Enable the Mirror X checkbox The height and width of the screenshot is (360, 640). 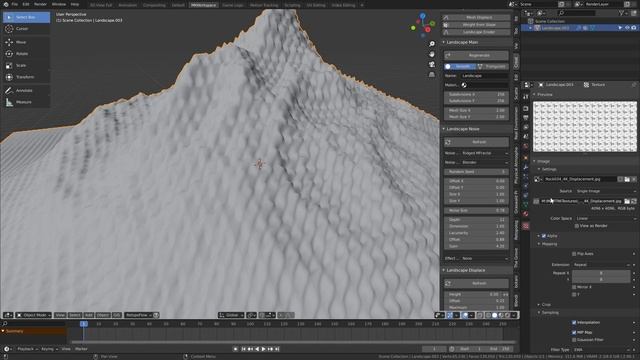point(574,287)
